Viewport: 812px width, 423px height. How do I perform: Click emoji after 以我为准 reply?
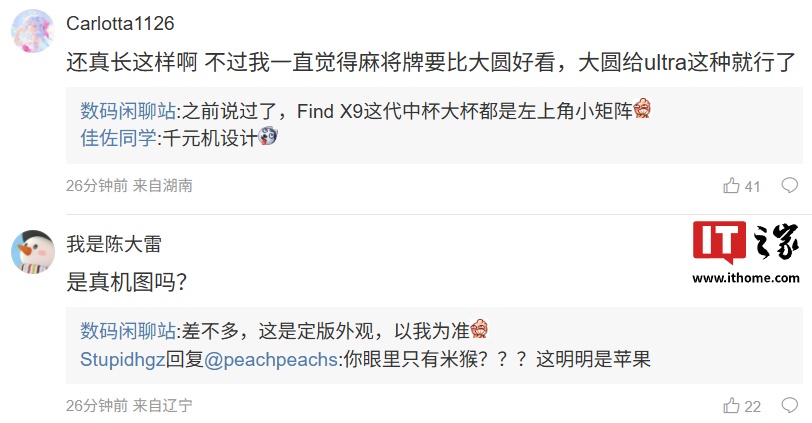(x=479, y=329)
